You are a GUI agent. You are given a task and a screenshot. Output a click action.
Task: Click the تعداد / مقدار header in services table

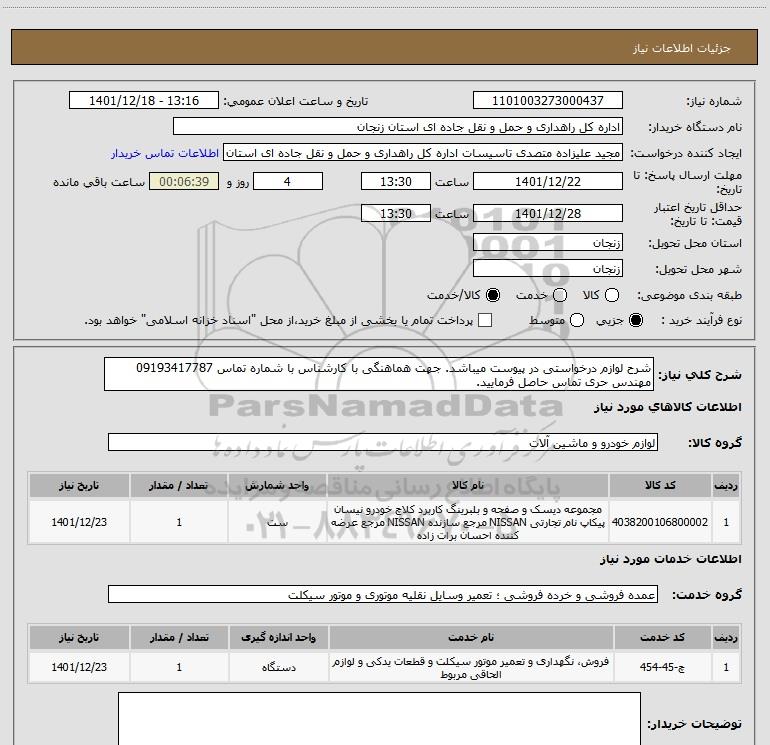179,637
